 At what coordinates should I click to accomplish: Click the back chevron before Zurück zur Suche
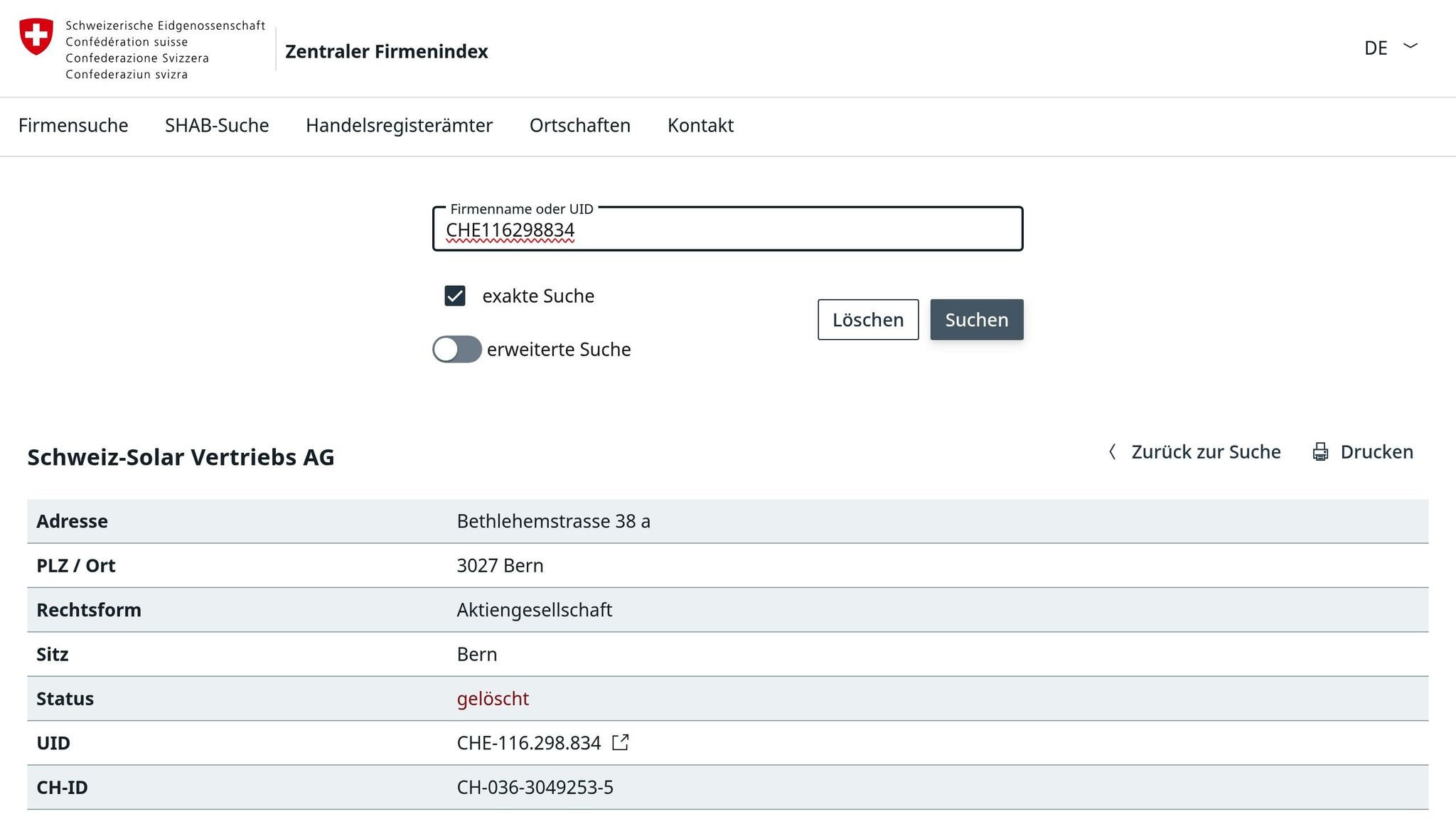(x=1113, y=452)
